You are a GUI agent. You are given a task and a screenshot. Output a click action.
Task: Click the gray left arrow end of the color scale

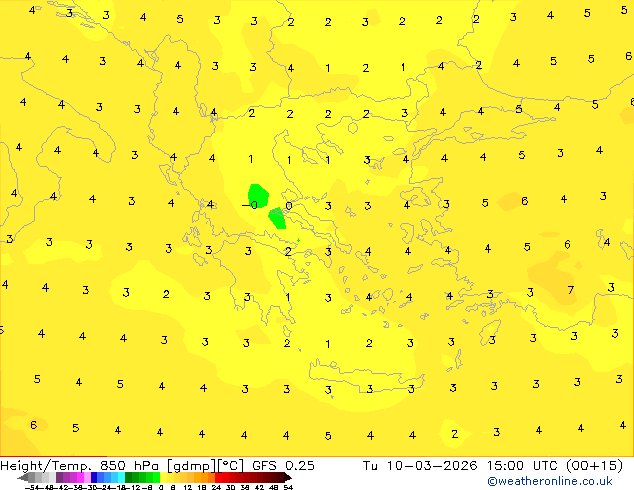pos(23,477)
